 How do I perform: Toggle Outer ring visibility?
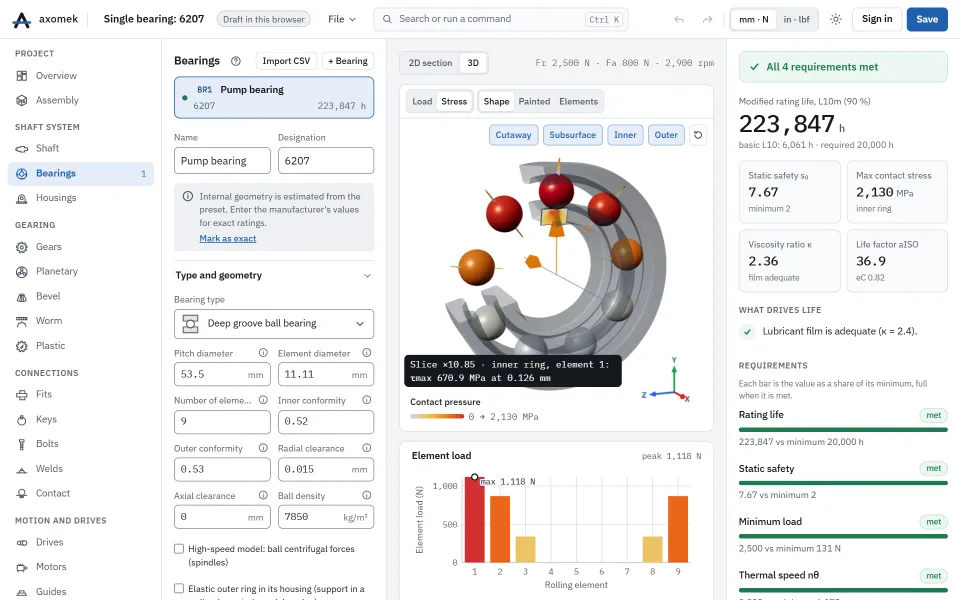tap(666, 135)
